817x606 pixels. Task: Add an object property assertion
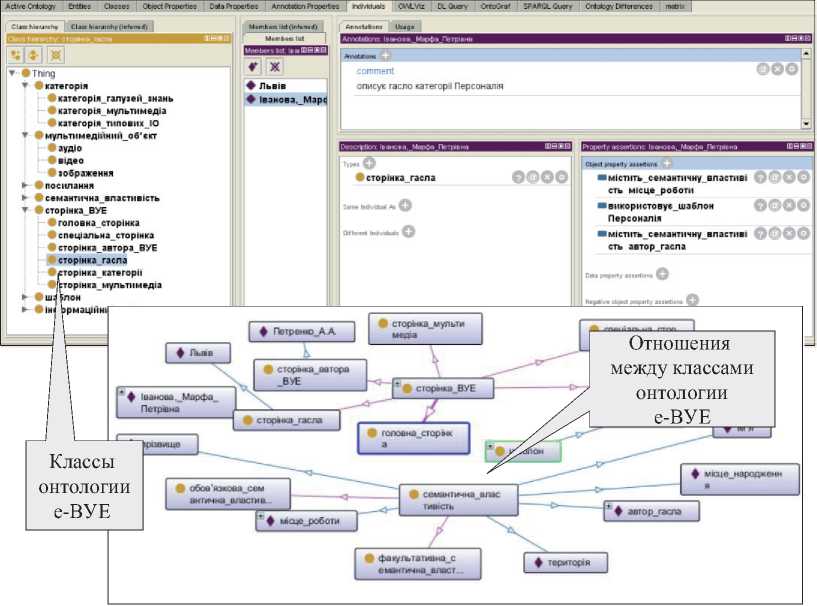point(666,164)
